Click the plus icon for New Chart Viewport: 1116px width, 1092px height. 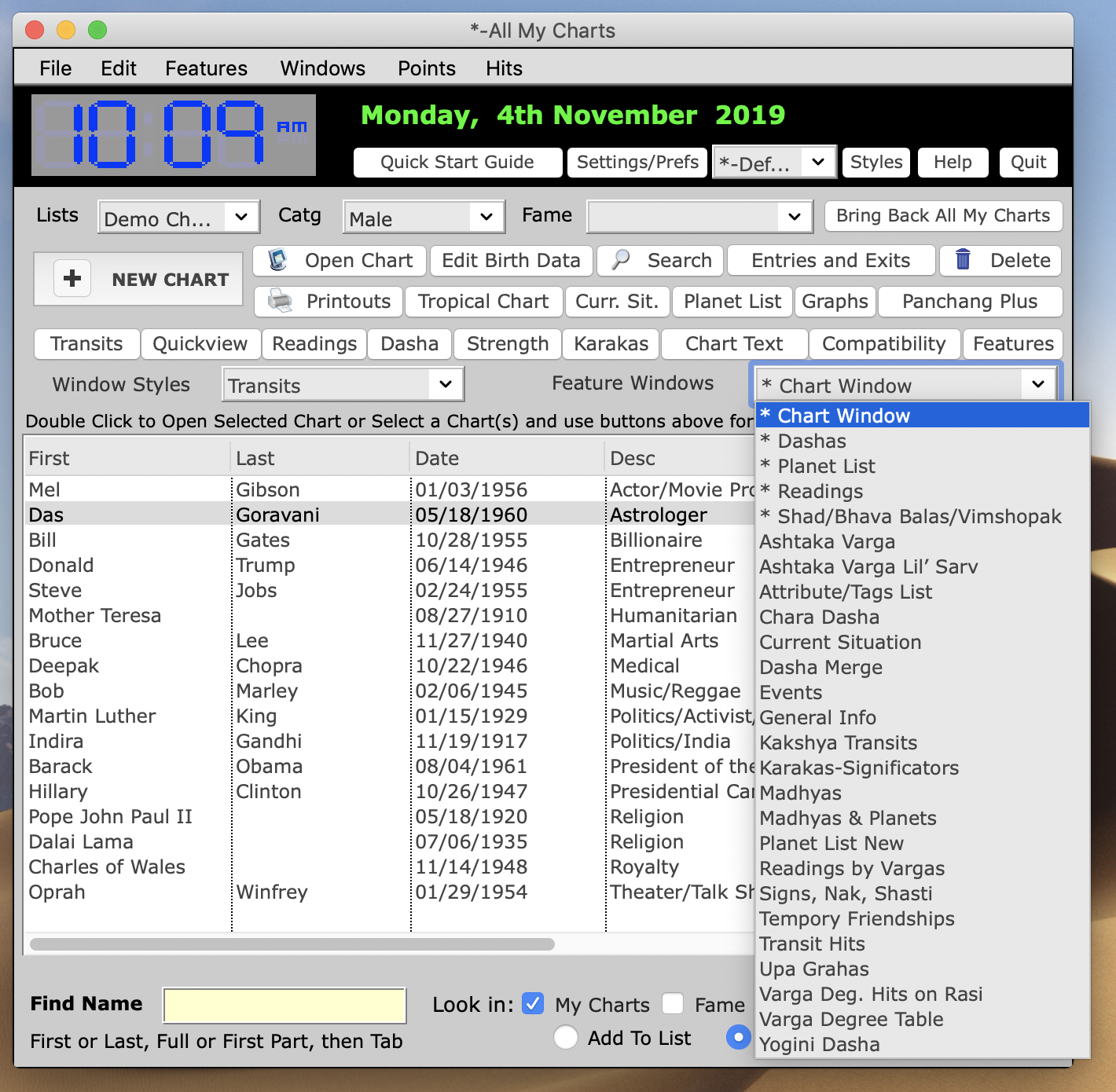click(72, 278)
